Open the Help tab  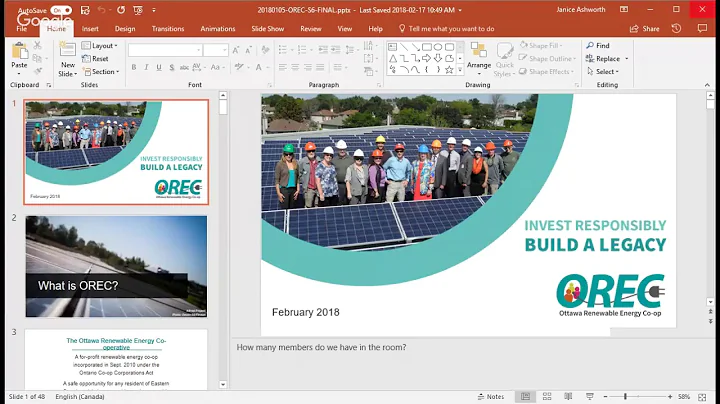pos(375,28)
